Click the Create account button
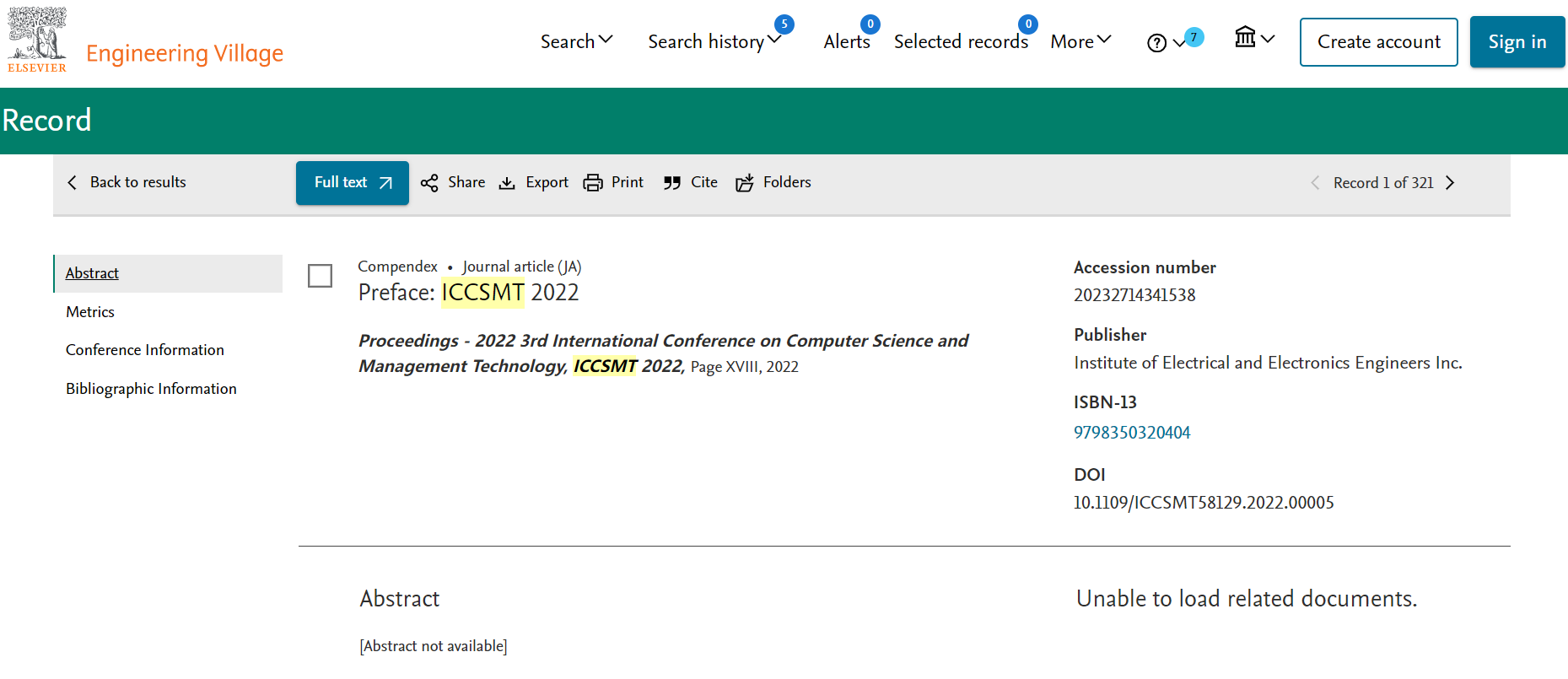 (1378, 42)
